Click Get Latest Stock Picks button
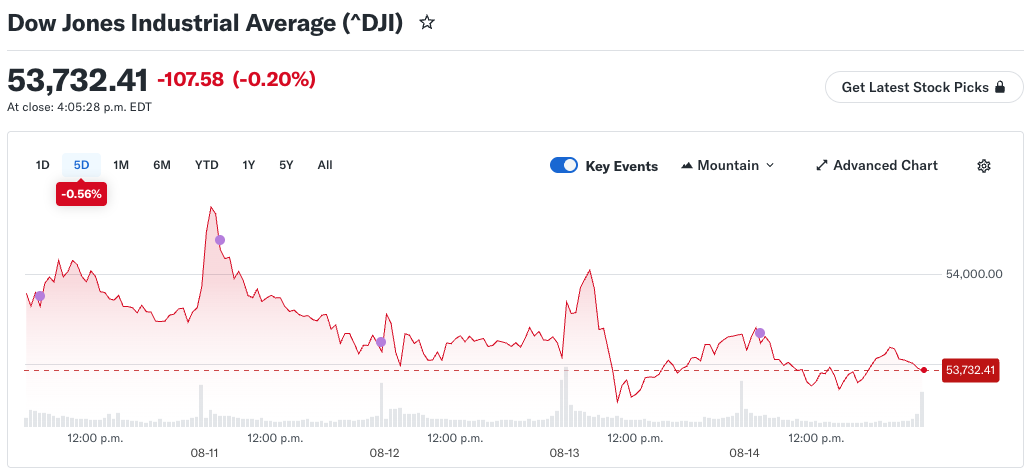Viewport: 1034px width, 476px height. [x=924, y=87]
